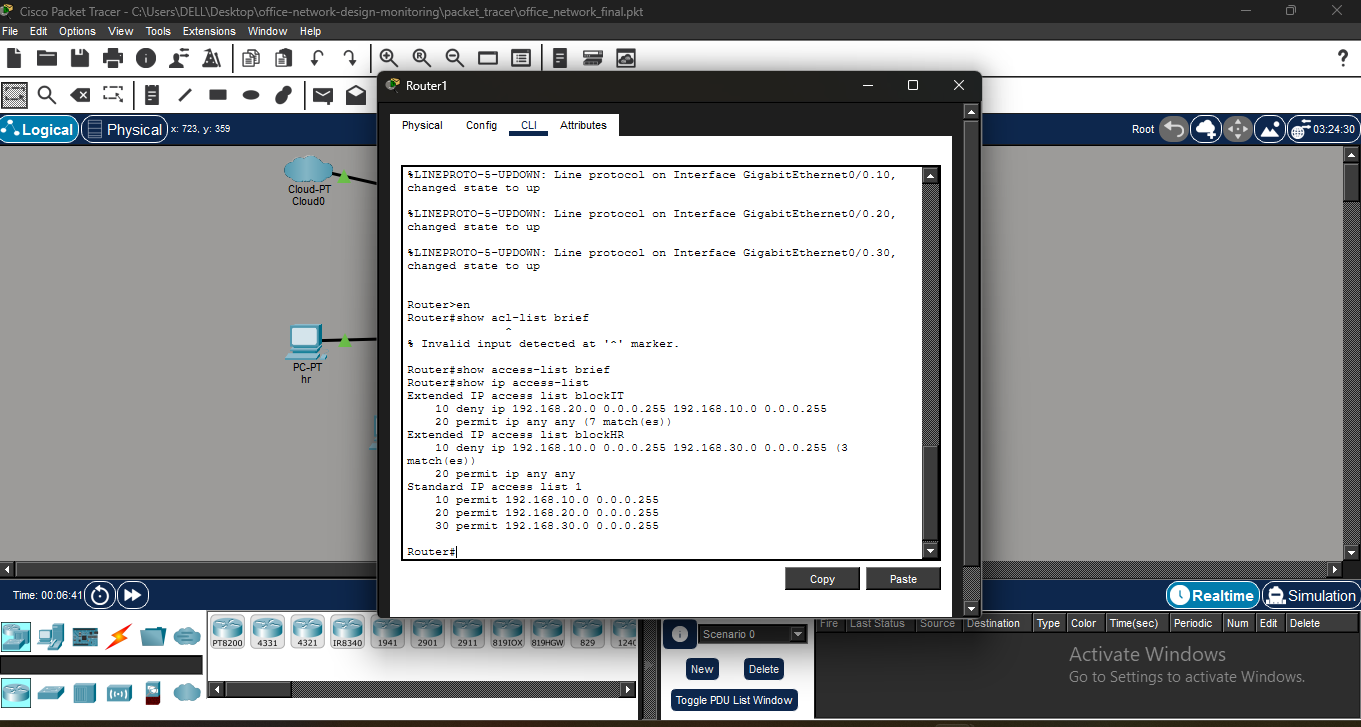
Task: Click the Paste button in Router1
Action: click(903, 578)
